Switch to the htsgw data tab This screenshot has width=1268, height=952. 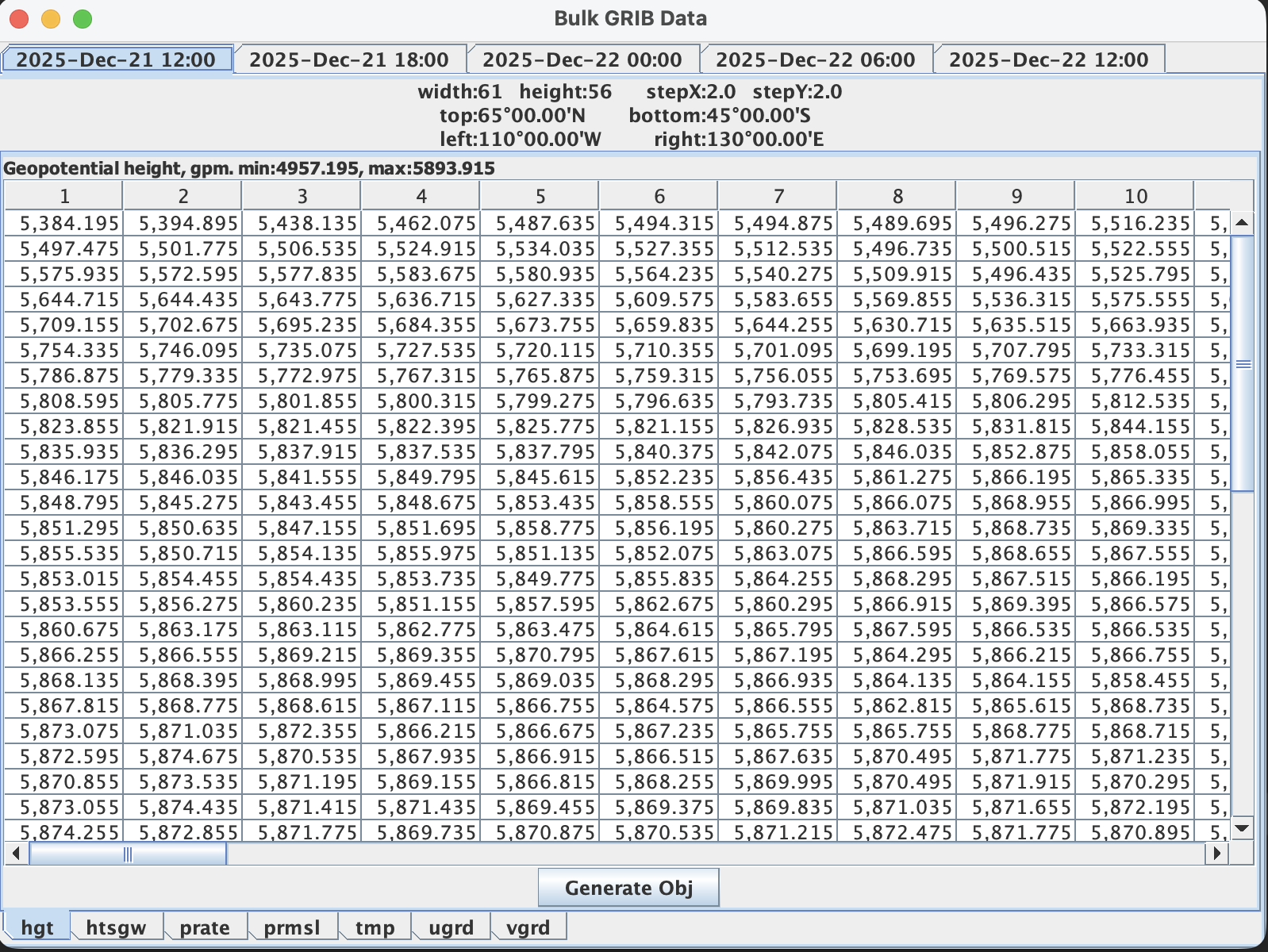click(x=116, y=927)
